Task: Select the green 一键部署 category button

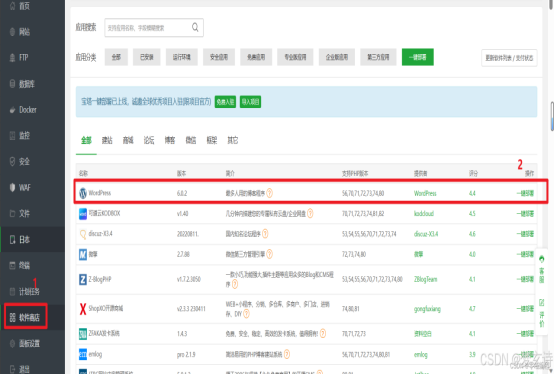Action: click(418, 57)
